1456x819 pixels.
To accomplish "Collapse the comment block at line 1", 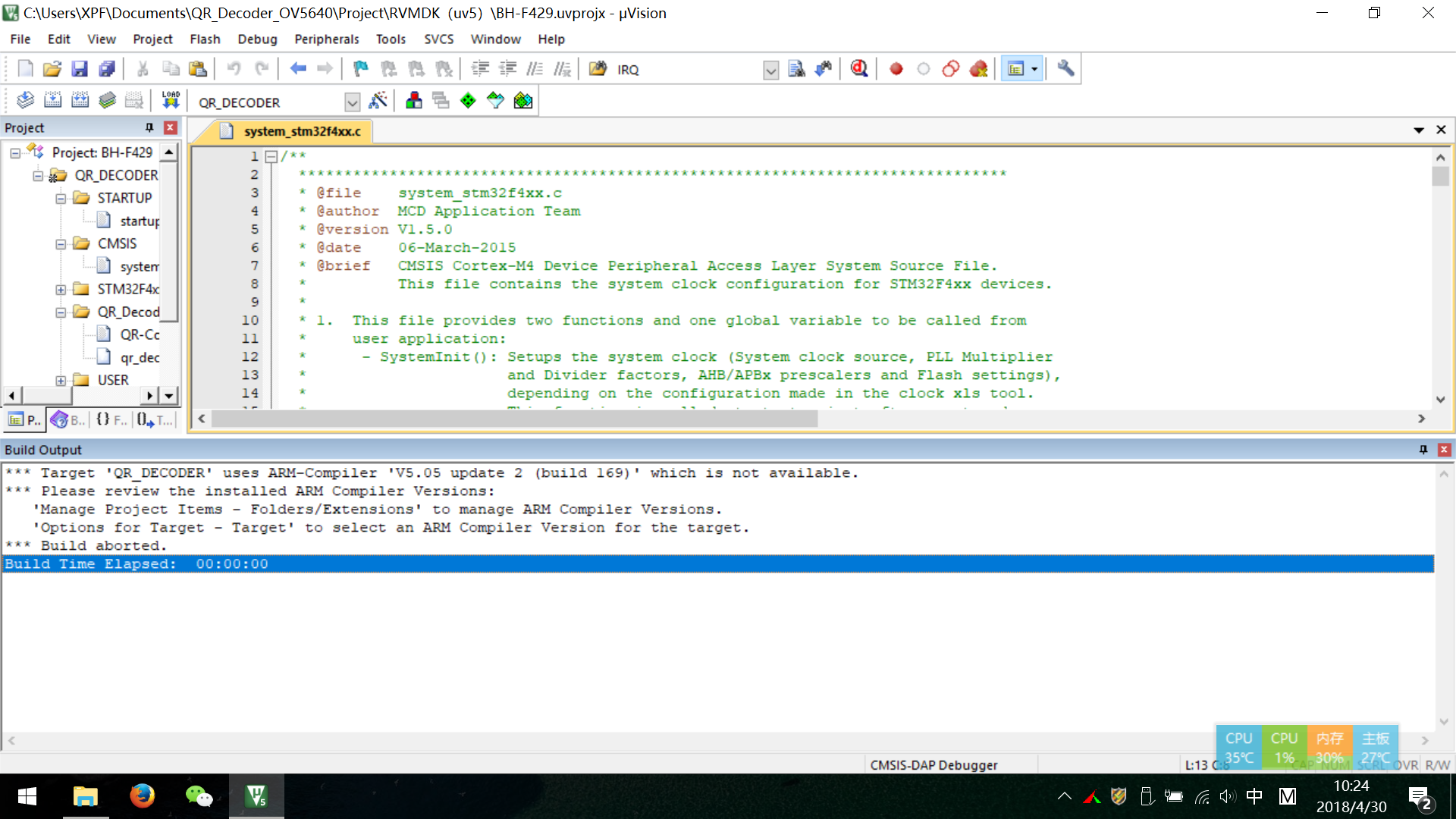I will [x=271, y=157].
